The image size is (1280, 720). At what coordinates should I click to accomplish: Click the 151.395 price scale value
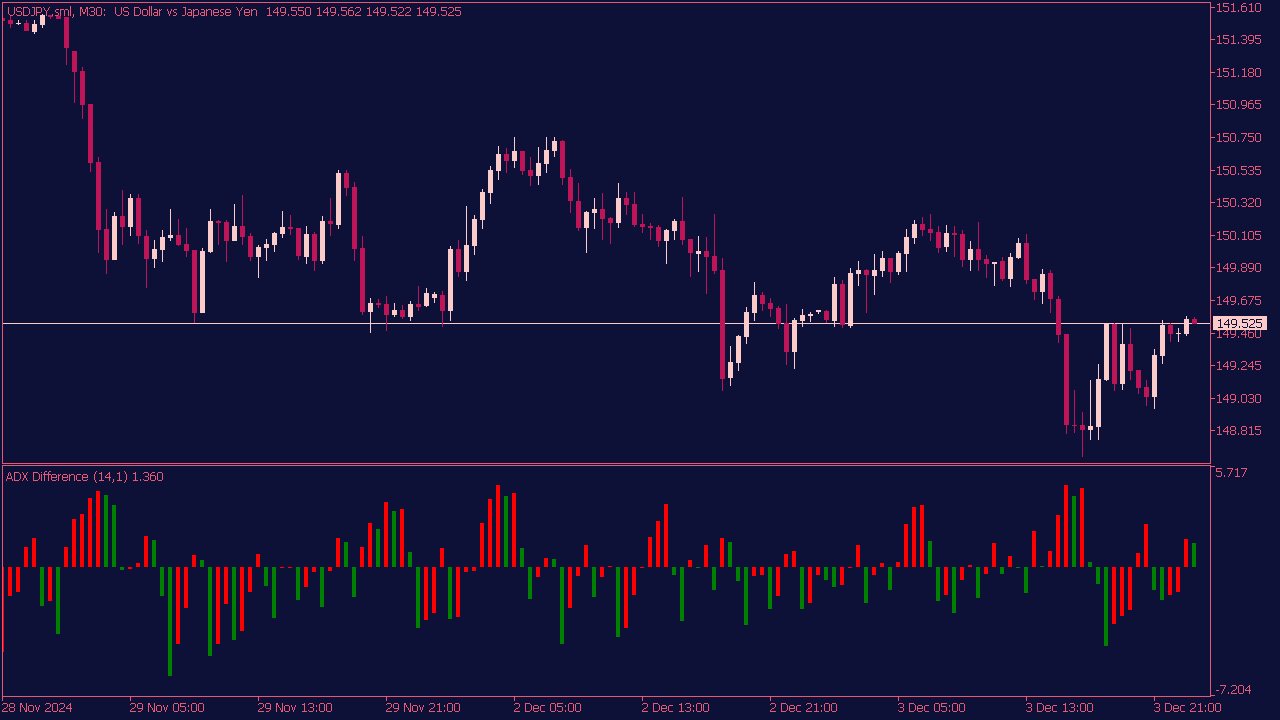click(x=1239, y=40)
